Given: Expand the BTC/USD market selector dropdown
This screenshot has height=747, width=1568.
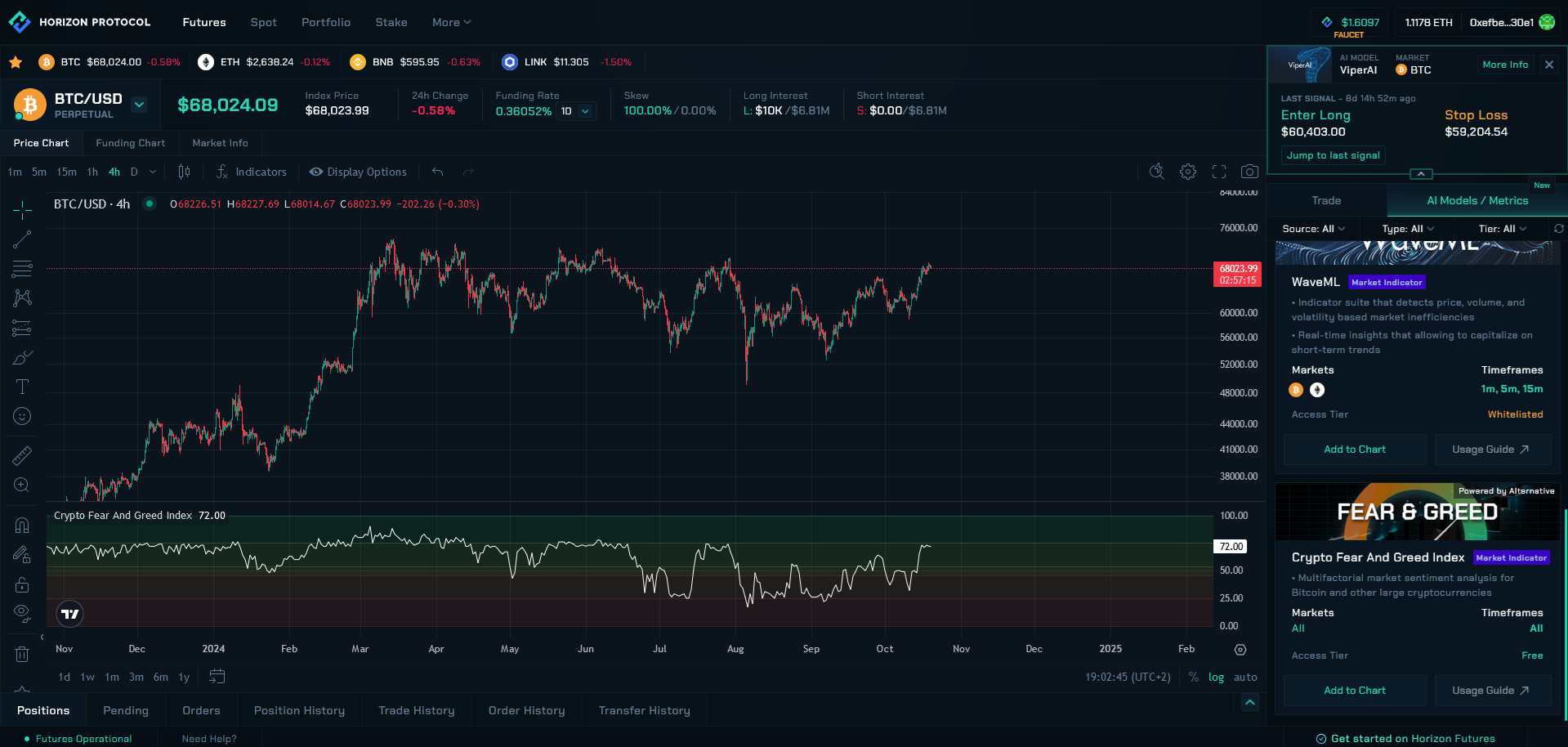Looking at the screenshot, I should point(139,105).
